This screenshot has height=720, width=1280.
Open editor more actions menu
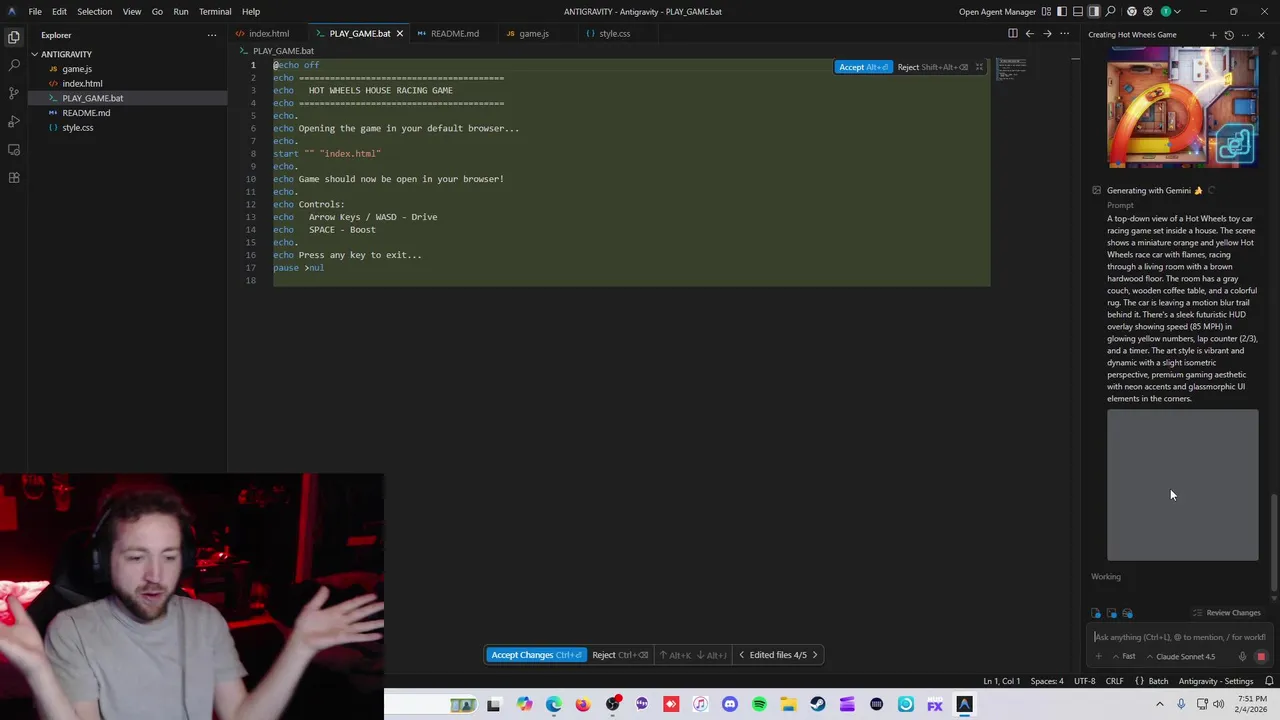pos(1064,34)
